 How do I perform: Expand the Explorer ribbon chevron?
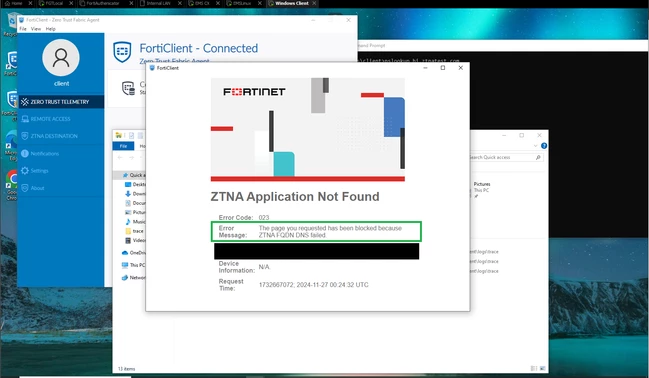536,146
